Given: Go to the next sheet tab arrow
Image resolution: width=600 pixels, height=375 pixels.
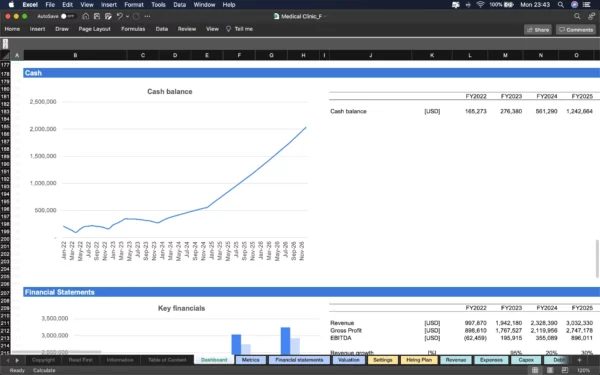Looking at the screenshot, I should tap(17, 360).
